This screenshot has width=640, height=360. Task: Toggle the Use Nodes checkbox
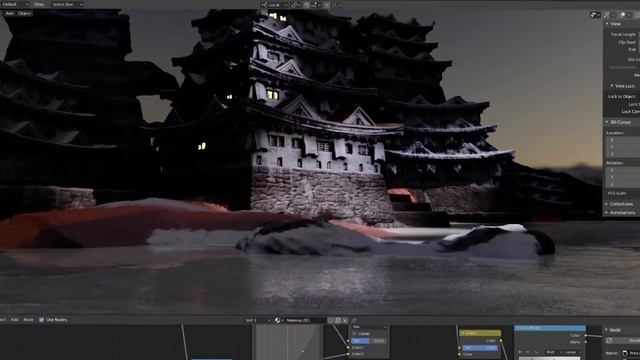(41, 320)
